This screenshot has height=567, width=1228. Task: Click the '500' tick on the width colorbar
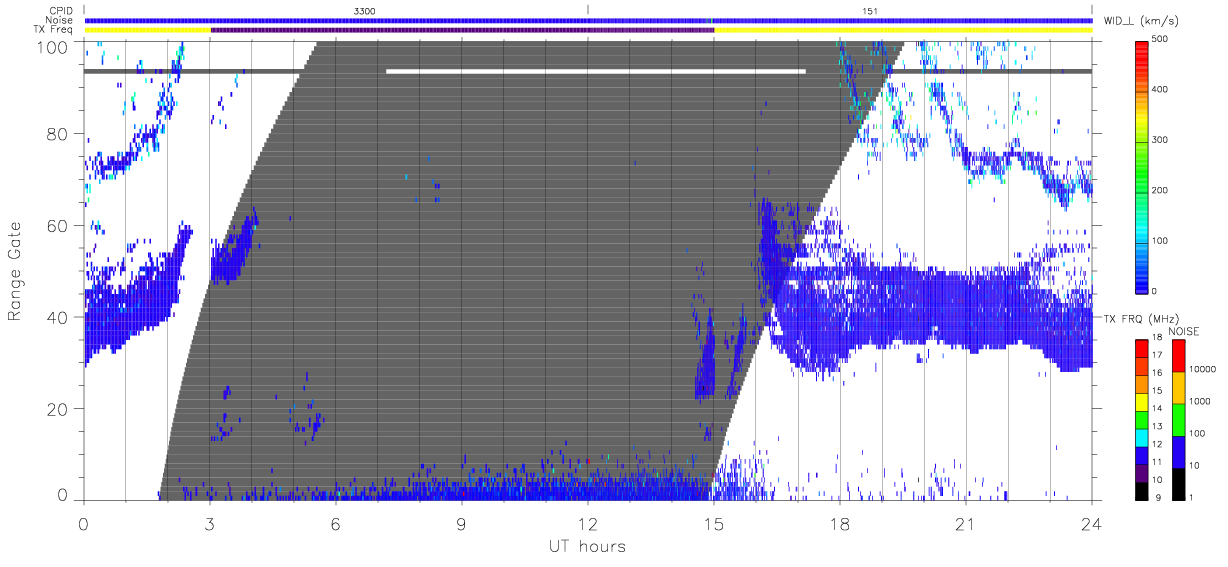1161,41
